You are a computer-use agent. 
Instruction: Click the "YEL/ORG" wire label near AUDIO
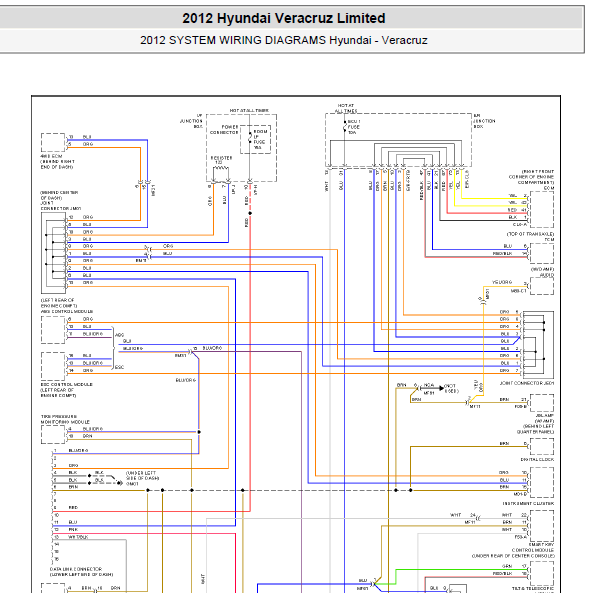[502, 282]
